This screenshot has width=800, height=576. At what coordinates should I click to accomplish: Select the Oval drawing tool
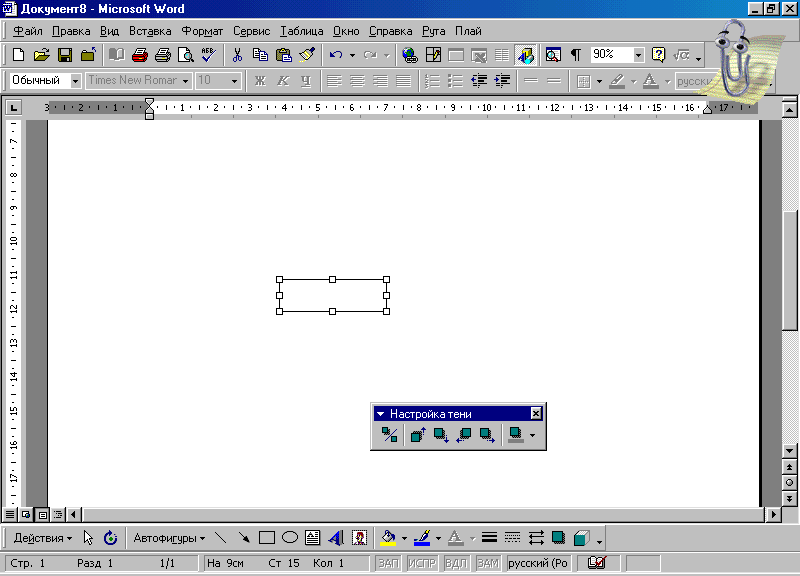tap(290, 538)
